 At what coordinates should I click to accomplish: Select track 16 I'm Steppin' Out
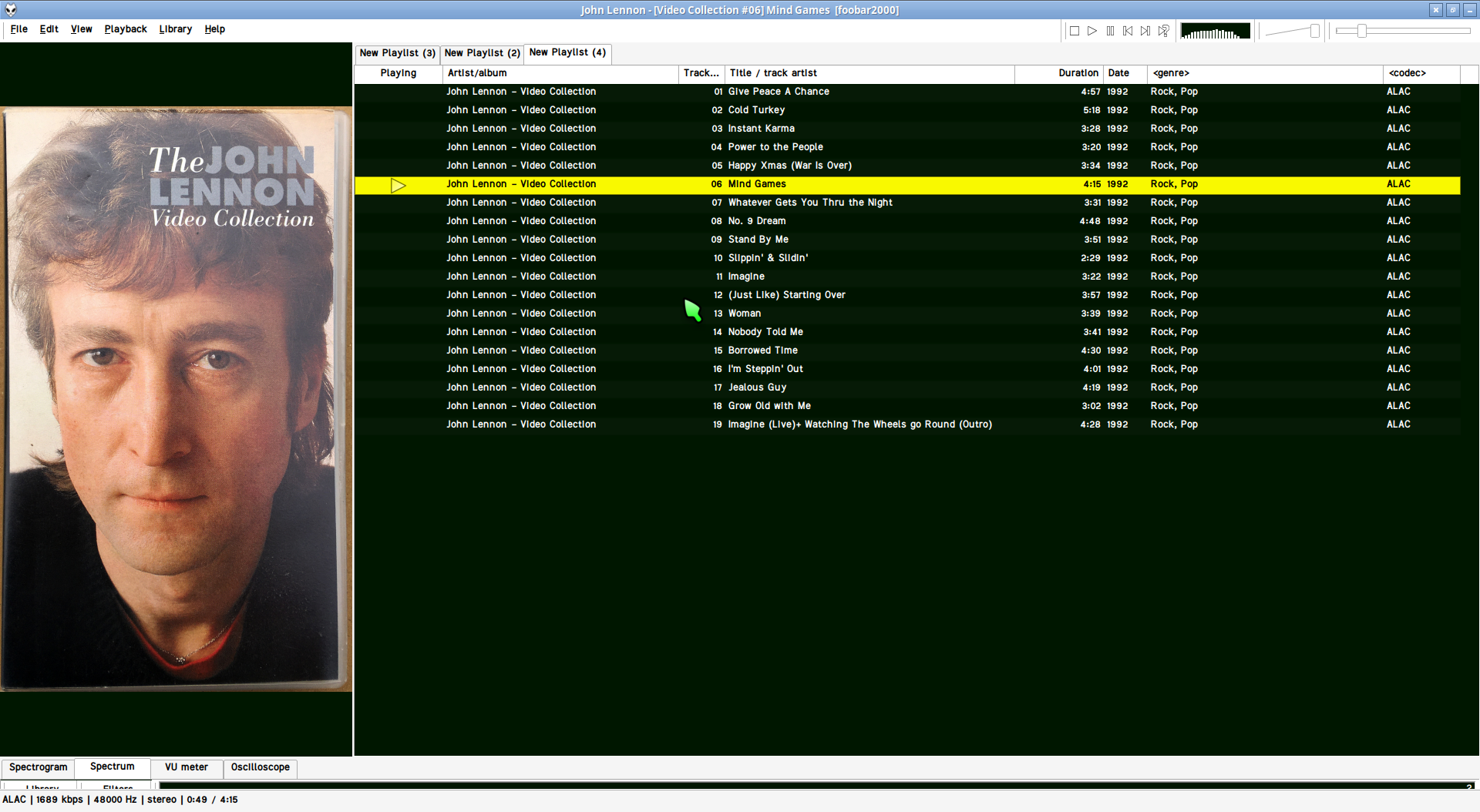(x=907, y=369)
